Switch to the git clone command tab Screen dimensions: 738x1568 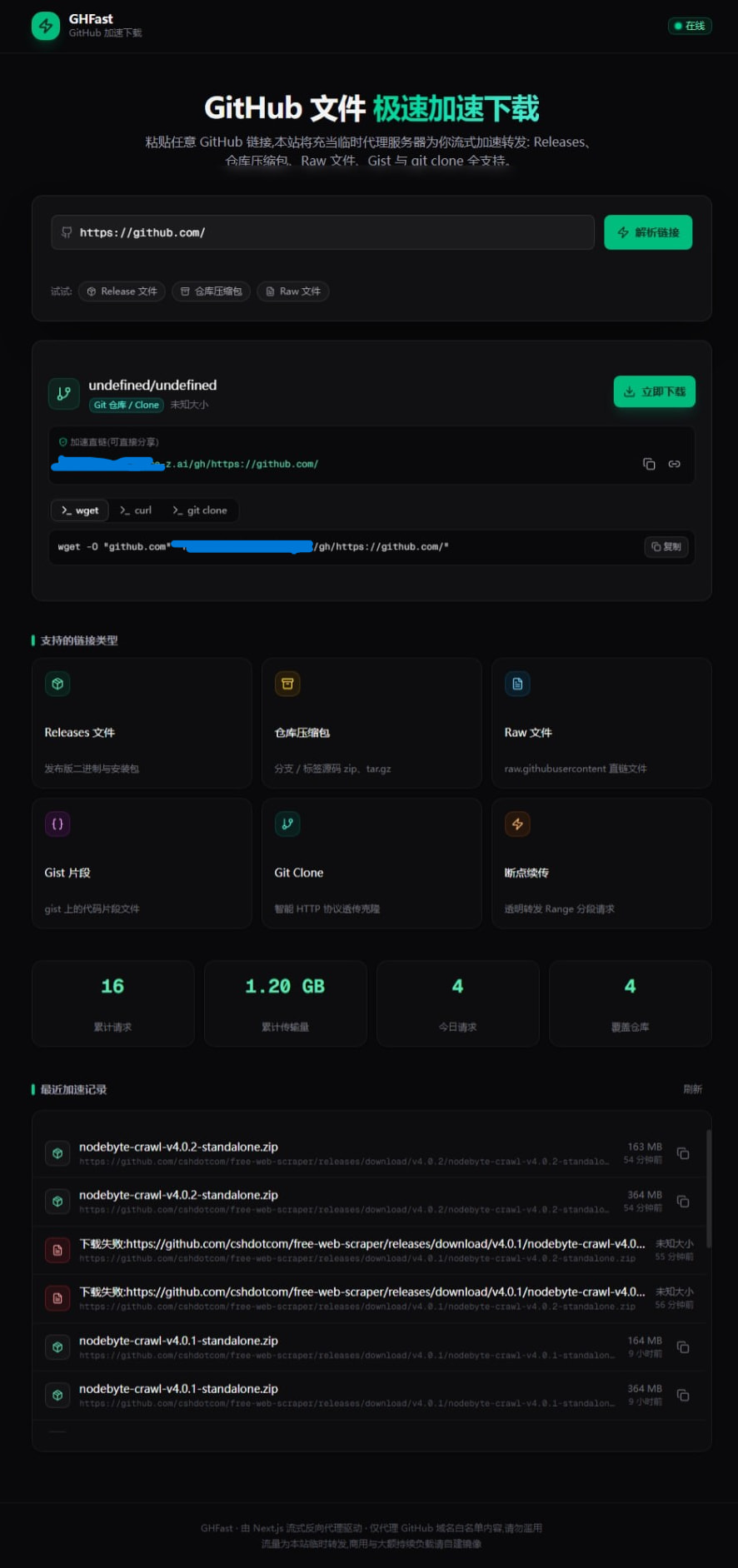pyautogui.click(x=200, y=510)
